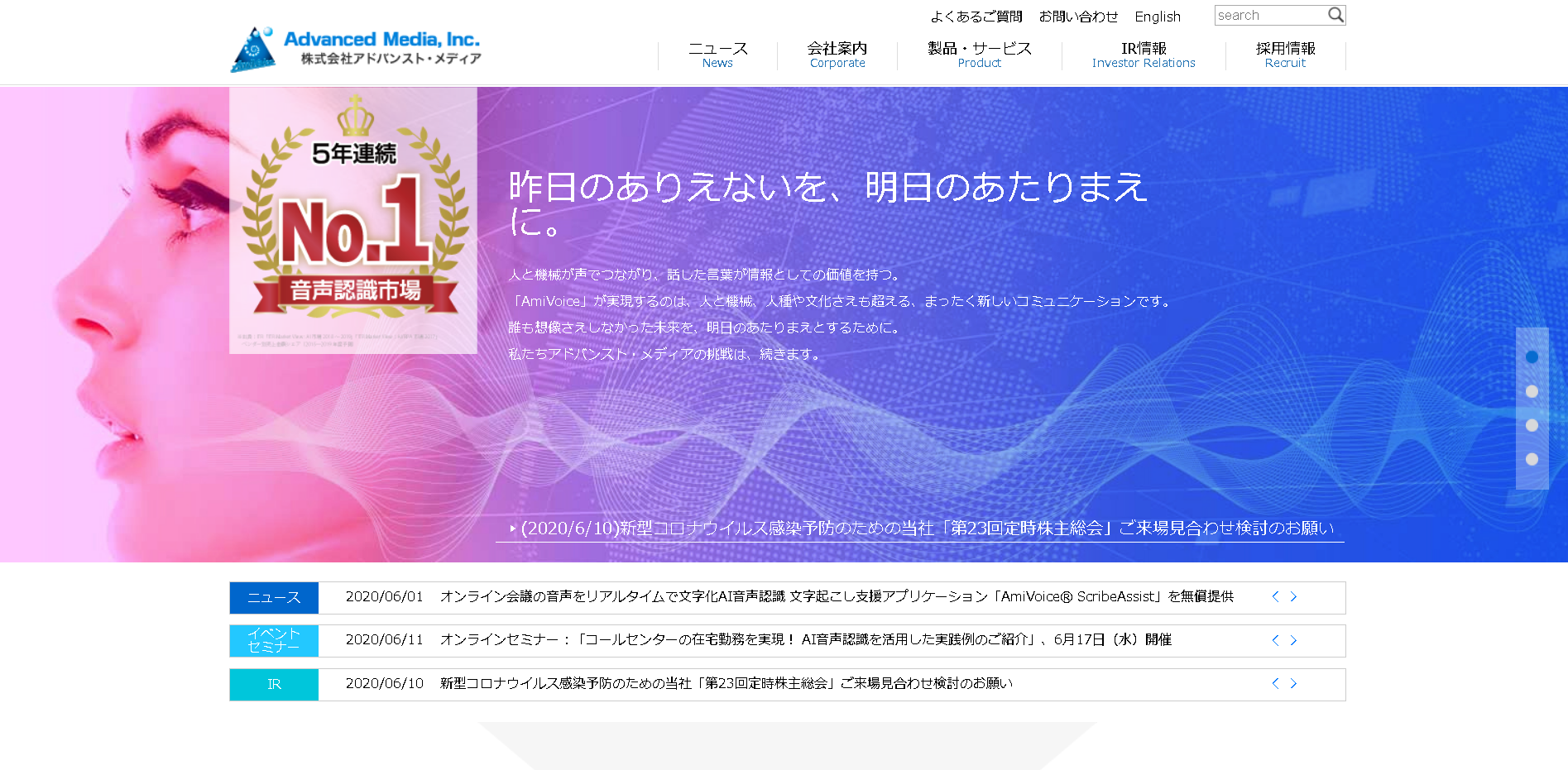Click the search magnifying glass icon
The width and height of the screenshot is (1568, 770).
[1335, 14]
